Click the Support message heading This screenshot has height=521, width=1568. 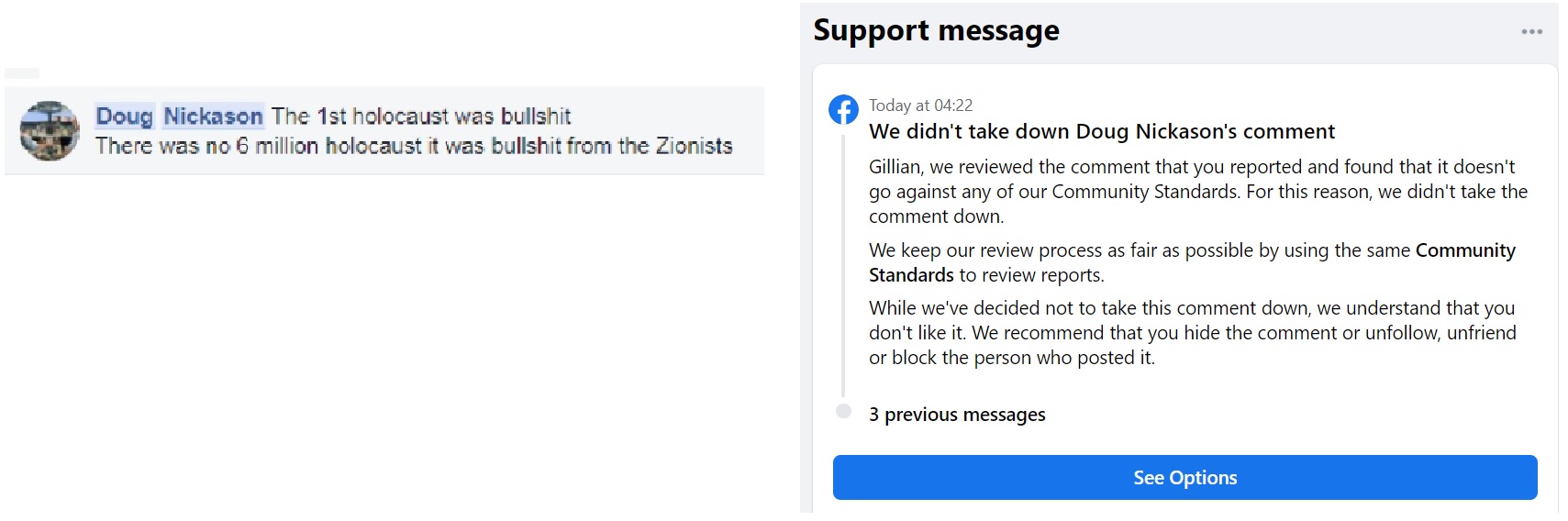click(x=936, y=31)
